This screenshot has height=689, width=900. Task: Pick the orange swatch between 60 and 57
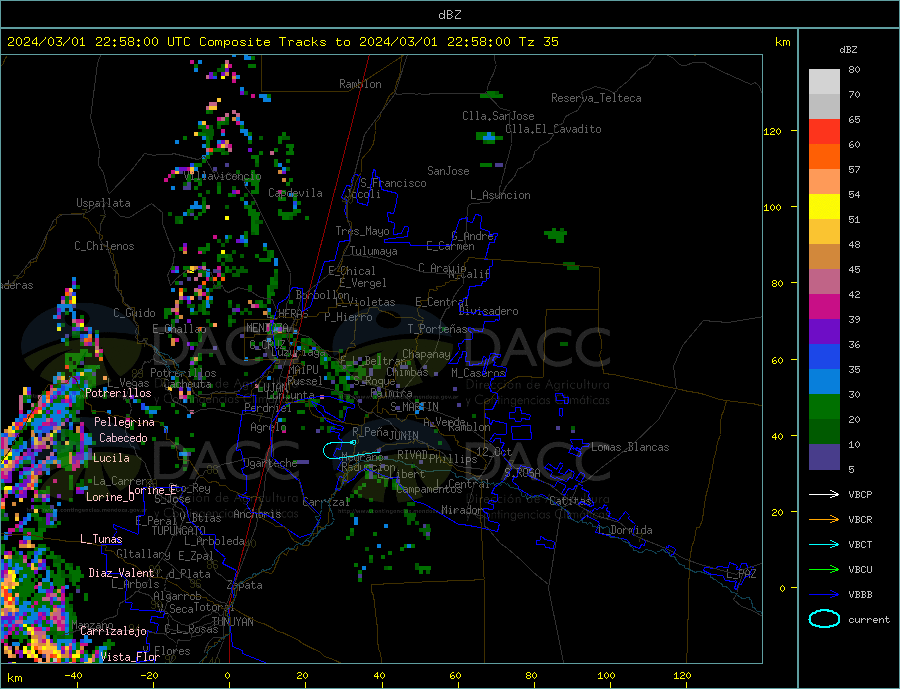pyautogui.click(x=824, y=157)
